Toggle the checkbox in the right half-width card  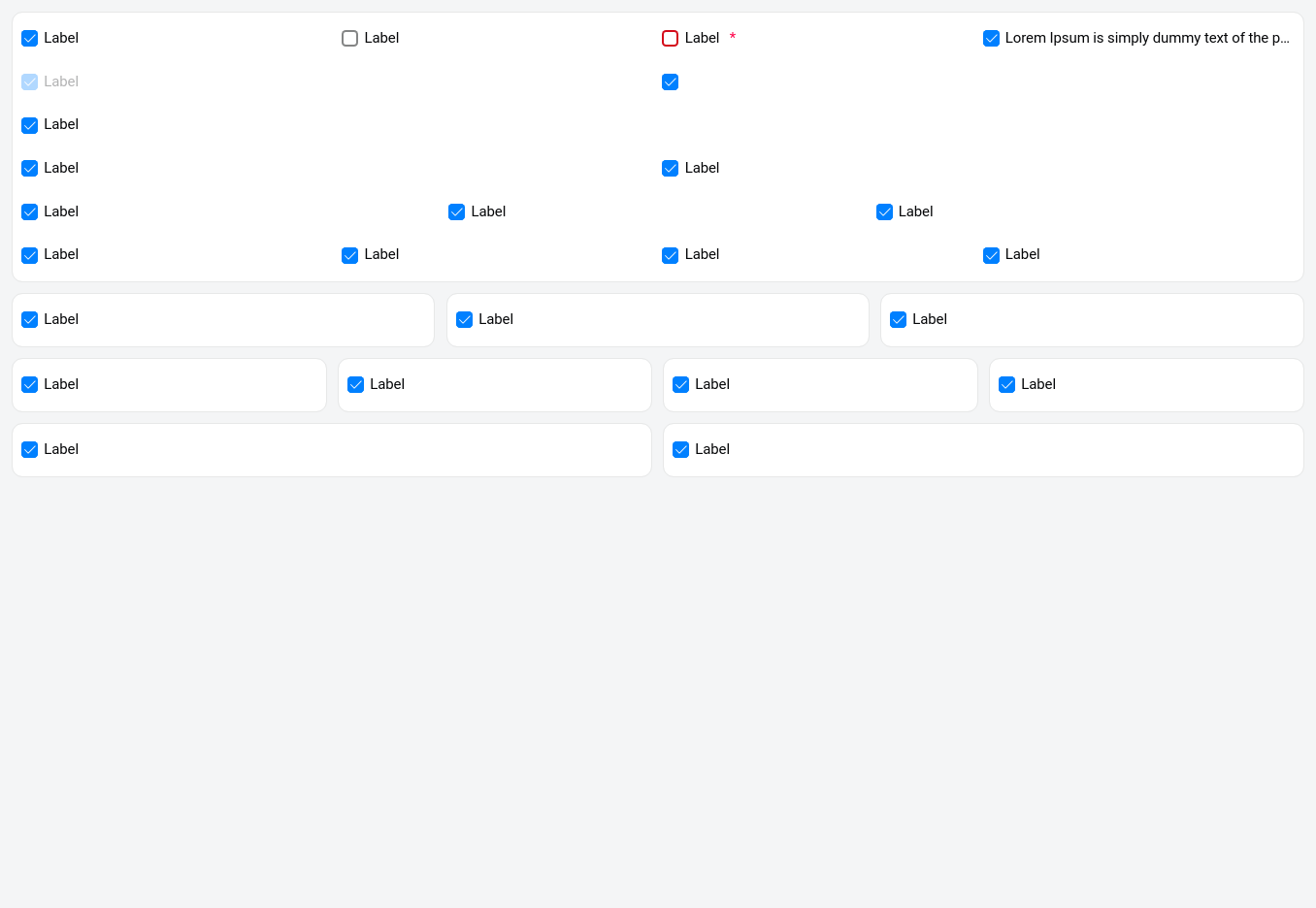680,450
